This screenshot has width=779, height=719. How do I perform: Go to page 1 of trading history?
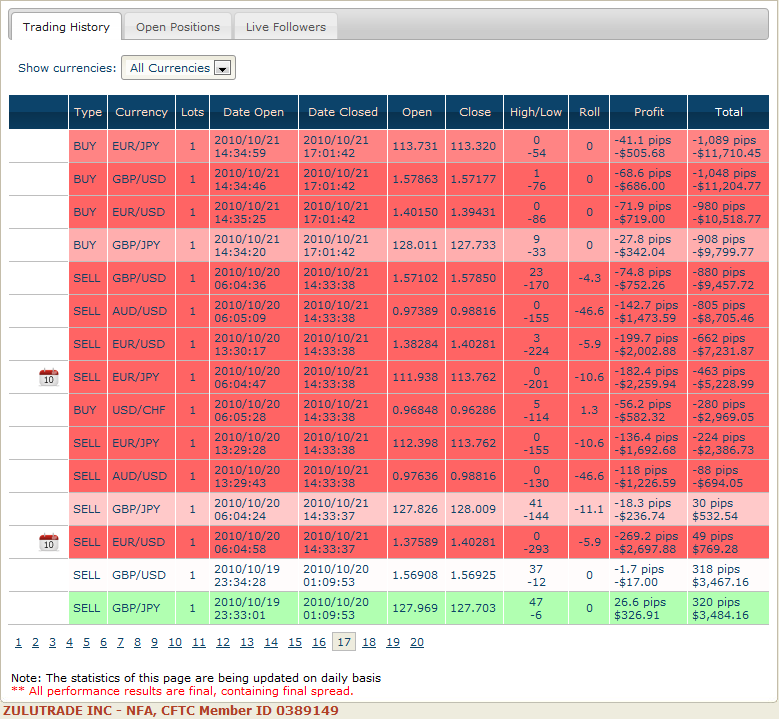click(x=18, y=642)
